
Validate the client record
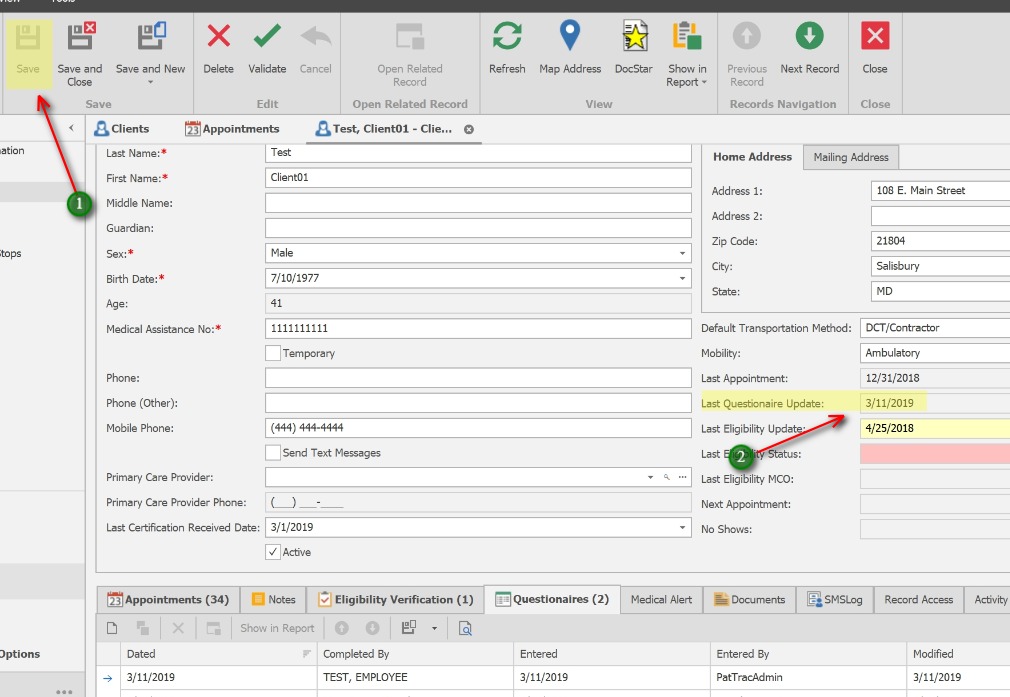pyautogui.click(x=267, y=40)
